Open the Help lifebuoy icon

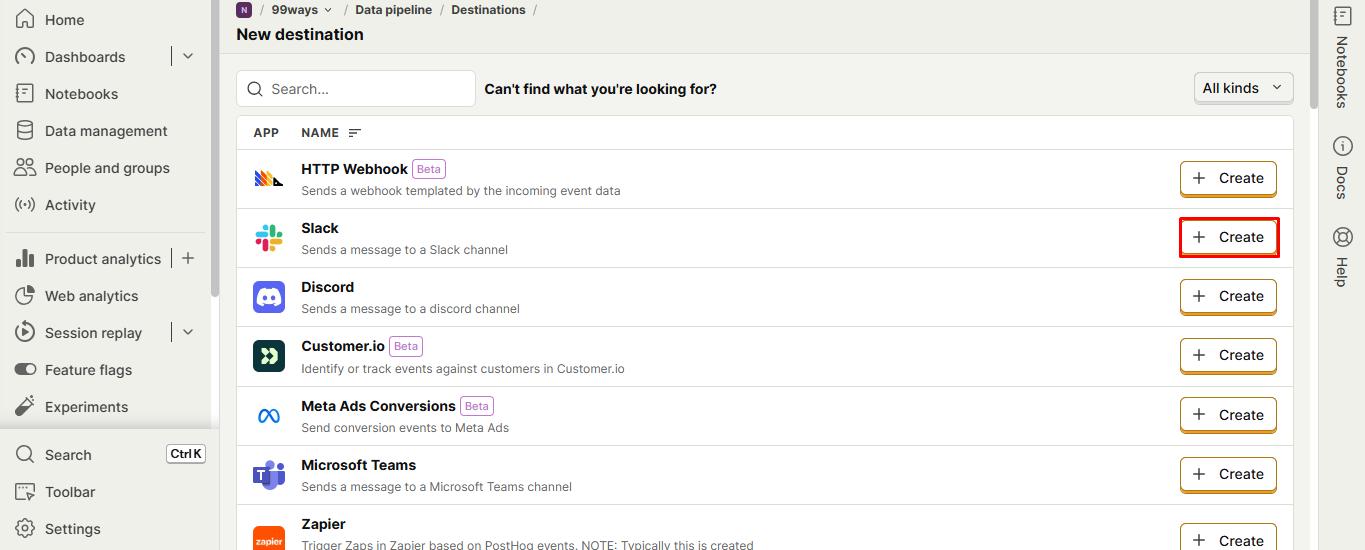point(1342,237)
